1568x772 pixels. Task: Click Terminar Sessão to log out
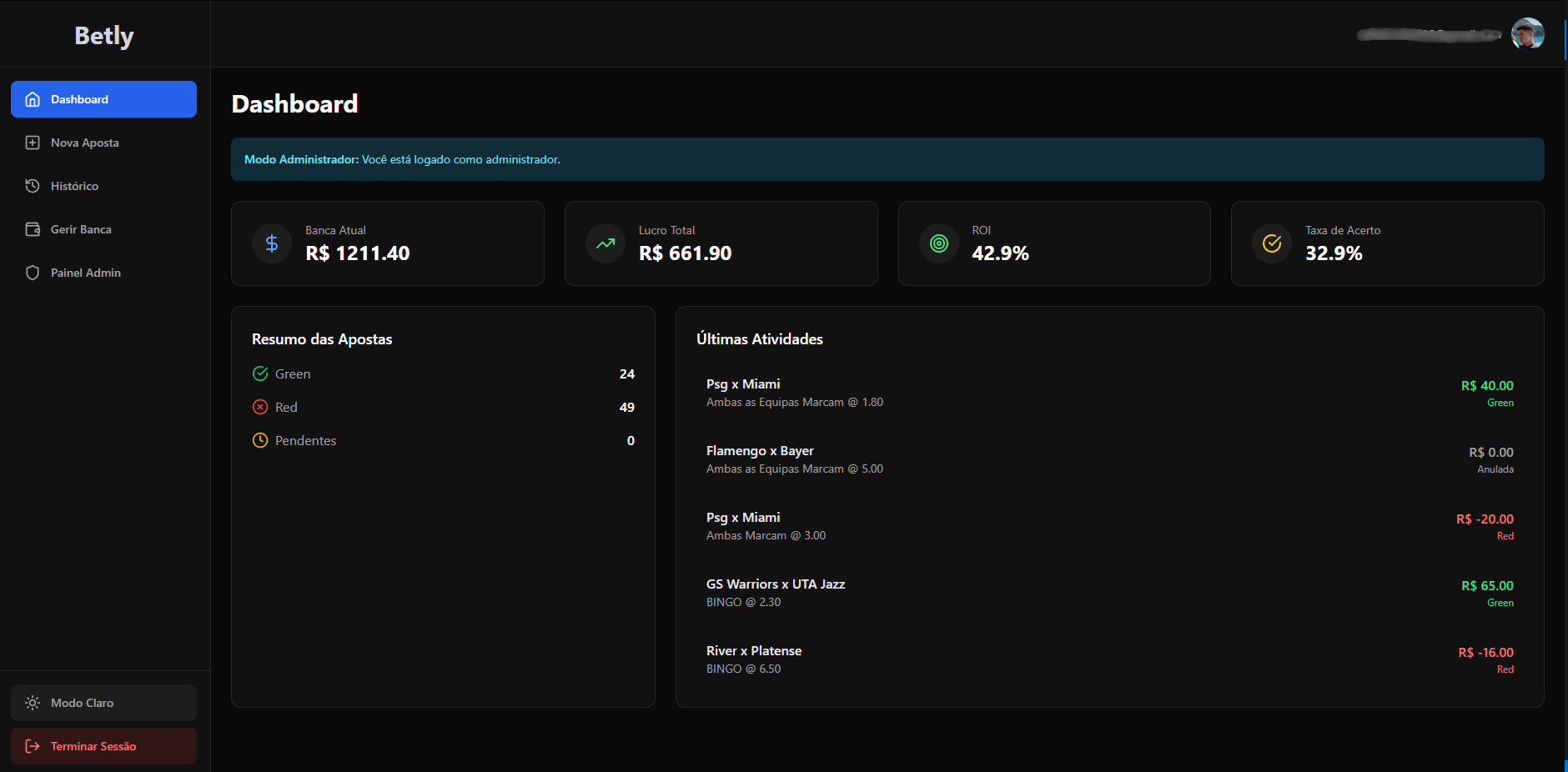tap(103, 746)
